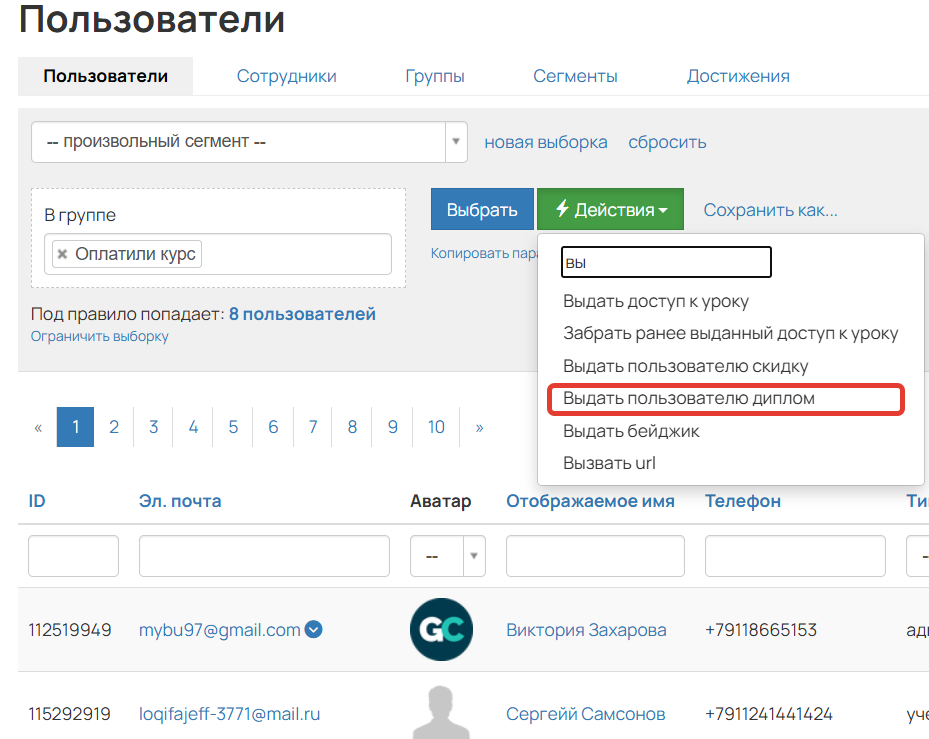Viewport: 929px width, 739px height.
Task: Click phone number +7911241441424
Action: (768, 714)
